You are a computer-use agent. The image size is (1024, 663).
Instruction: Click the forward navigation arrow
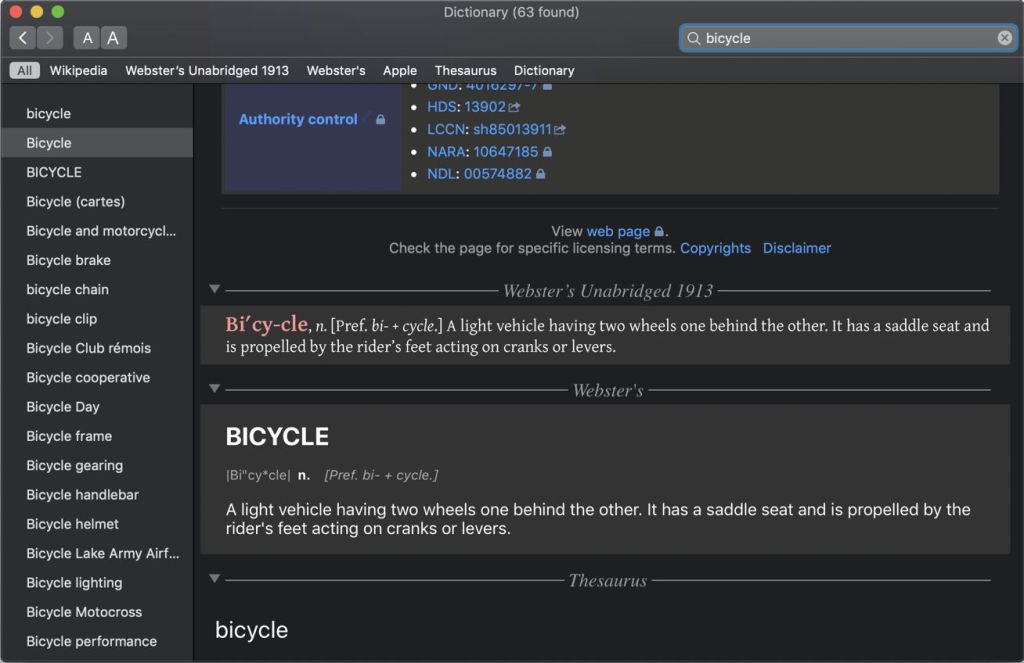pyautogui.click(x=49, y=38)
